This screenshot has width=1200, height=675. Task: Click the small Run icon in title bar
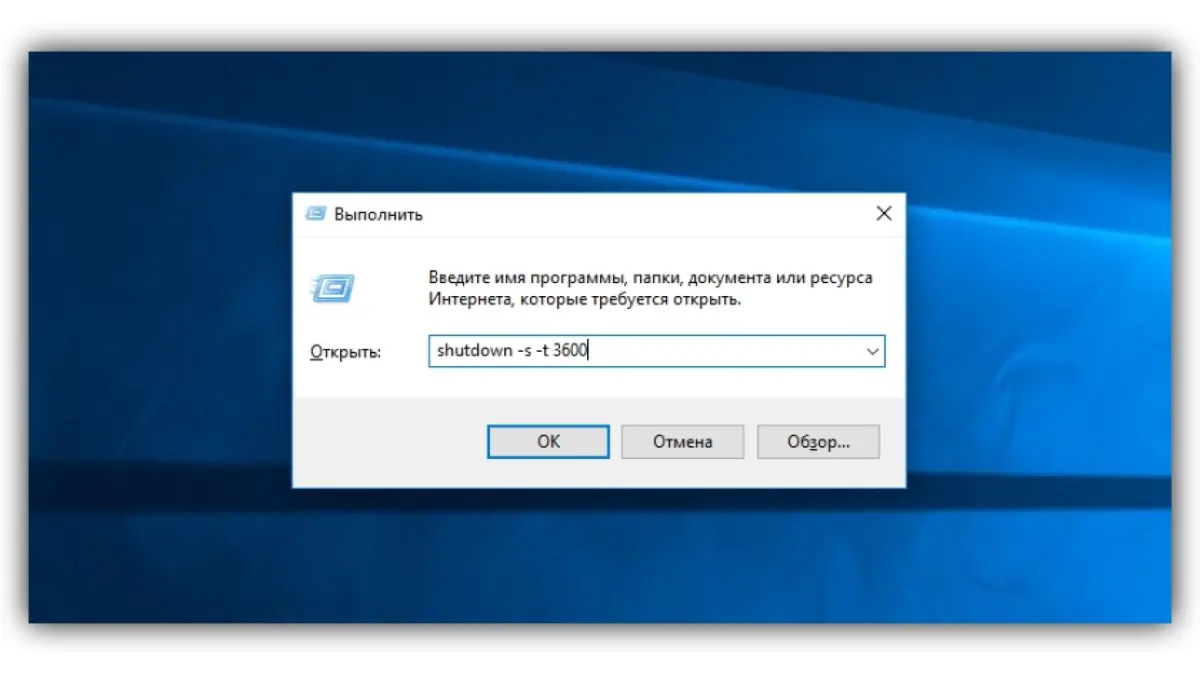click(316, 214)
